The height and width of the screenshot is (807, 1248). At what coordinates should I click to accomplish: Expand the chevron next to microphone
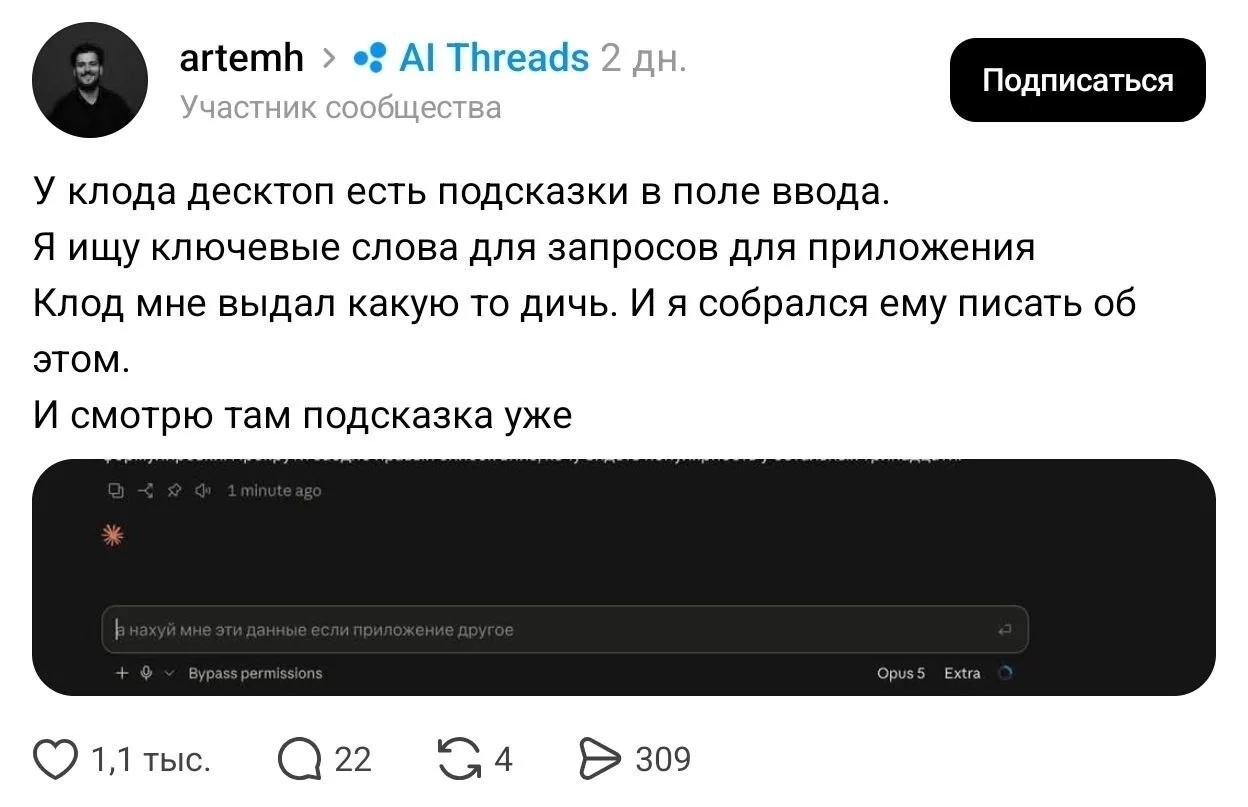pos(170,673)
